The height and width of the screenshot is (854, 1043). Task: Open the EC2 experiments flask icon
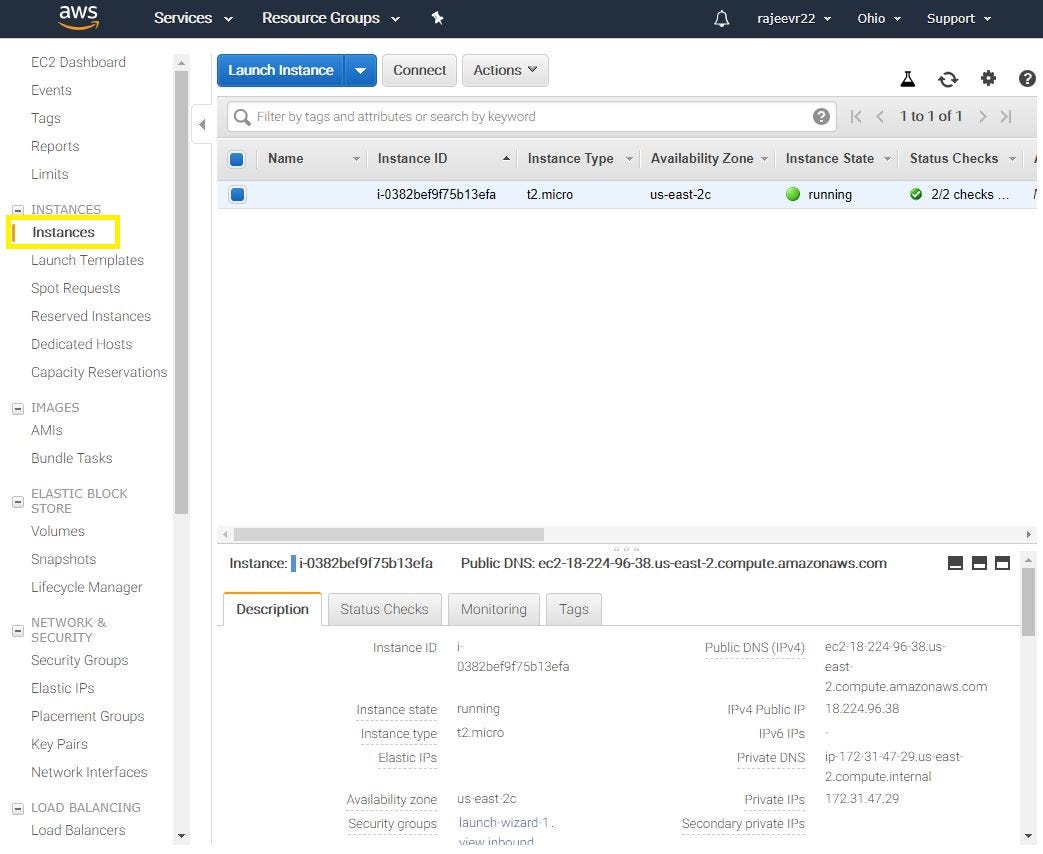click(x=907, y=78)
